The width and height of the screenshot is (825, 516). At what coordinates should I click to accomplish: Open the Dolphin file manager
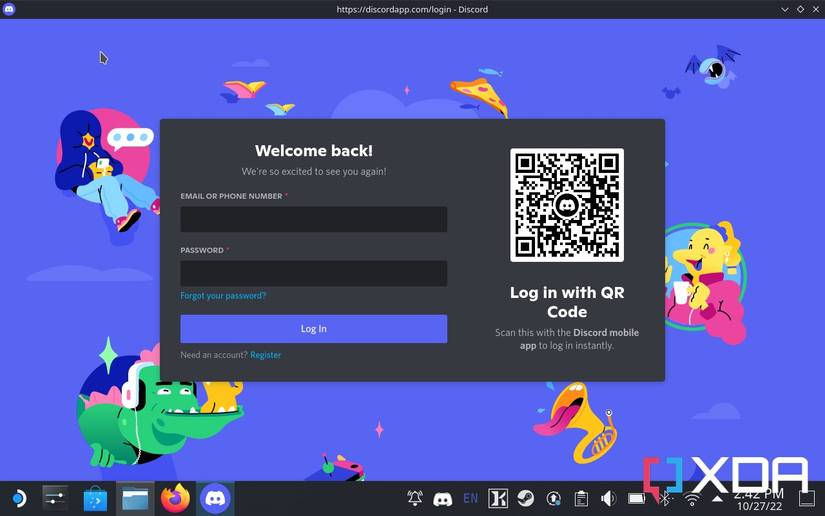(x=135, y=499)
